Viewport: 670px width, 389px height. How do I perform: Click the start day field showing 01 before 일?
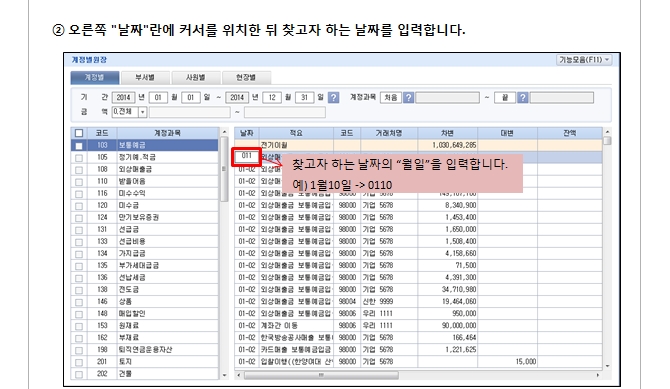(x=191, y=97)
